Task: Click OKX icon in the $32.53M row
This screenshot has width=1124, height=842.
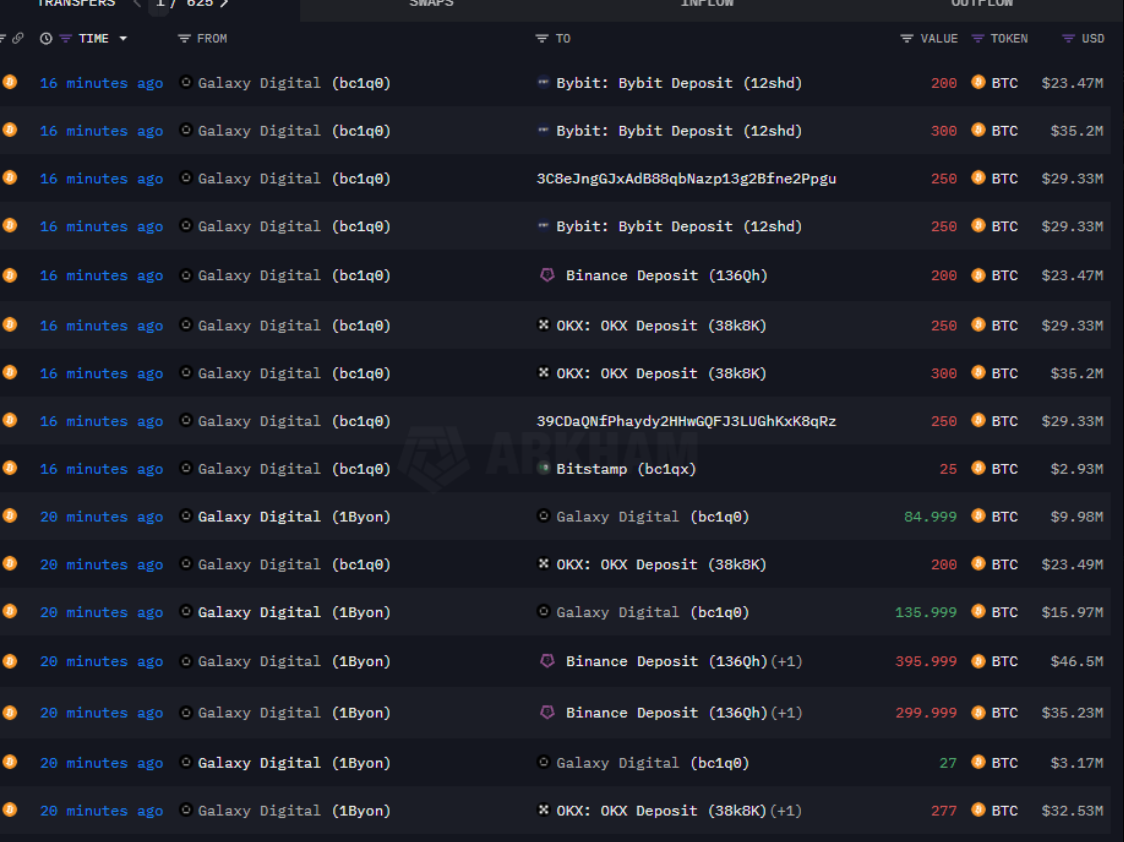Action: click(543, 810)
